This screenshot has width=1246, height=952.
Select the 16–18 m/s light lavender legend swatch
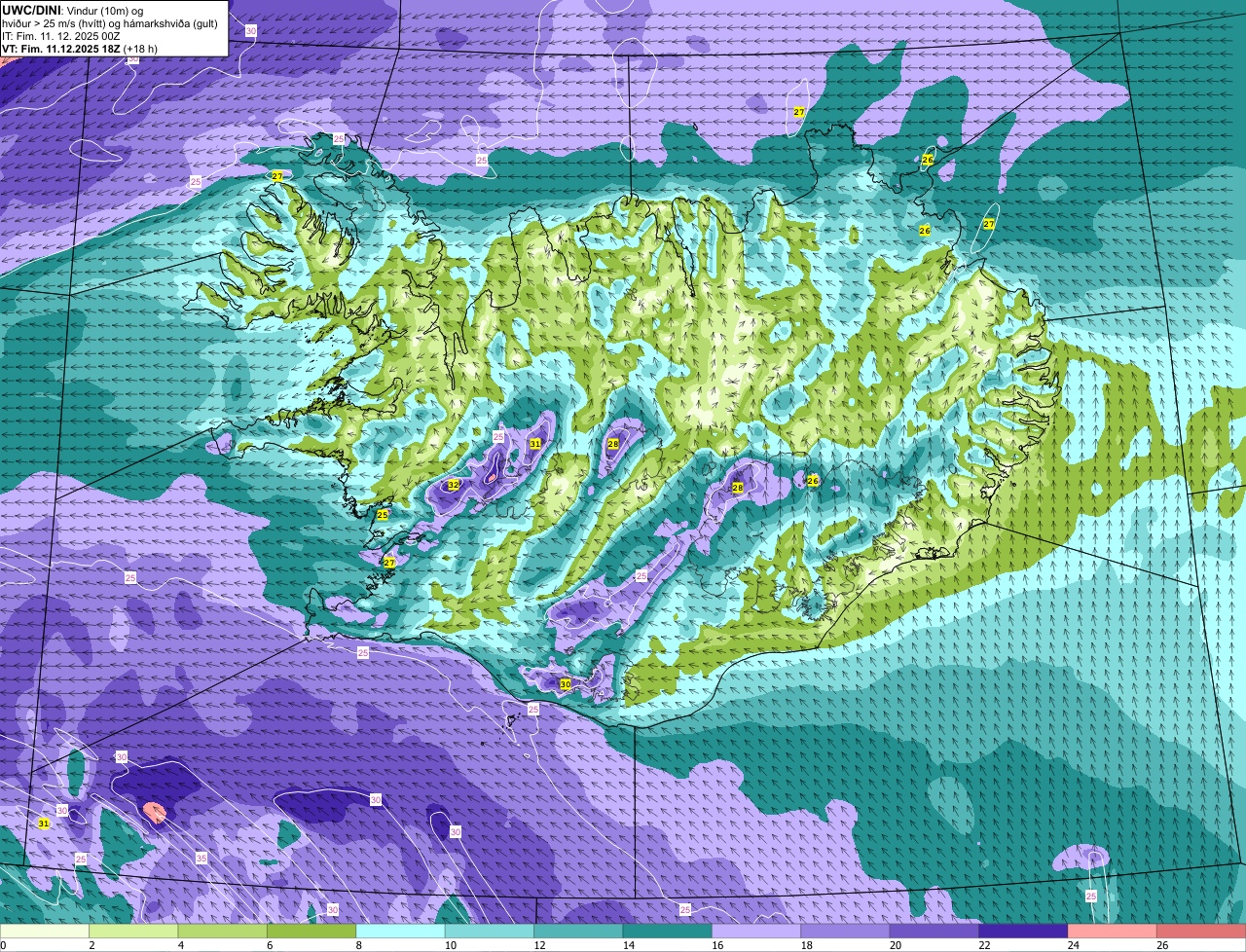click(757, 932)
